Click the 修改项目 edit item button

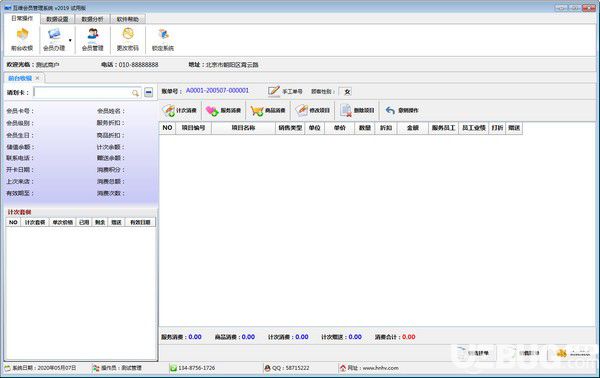point(312,111)
